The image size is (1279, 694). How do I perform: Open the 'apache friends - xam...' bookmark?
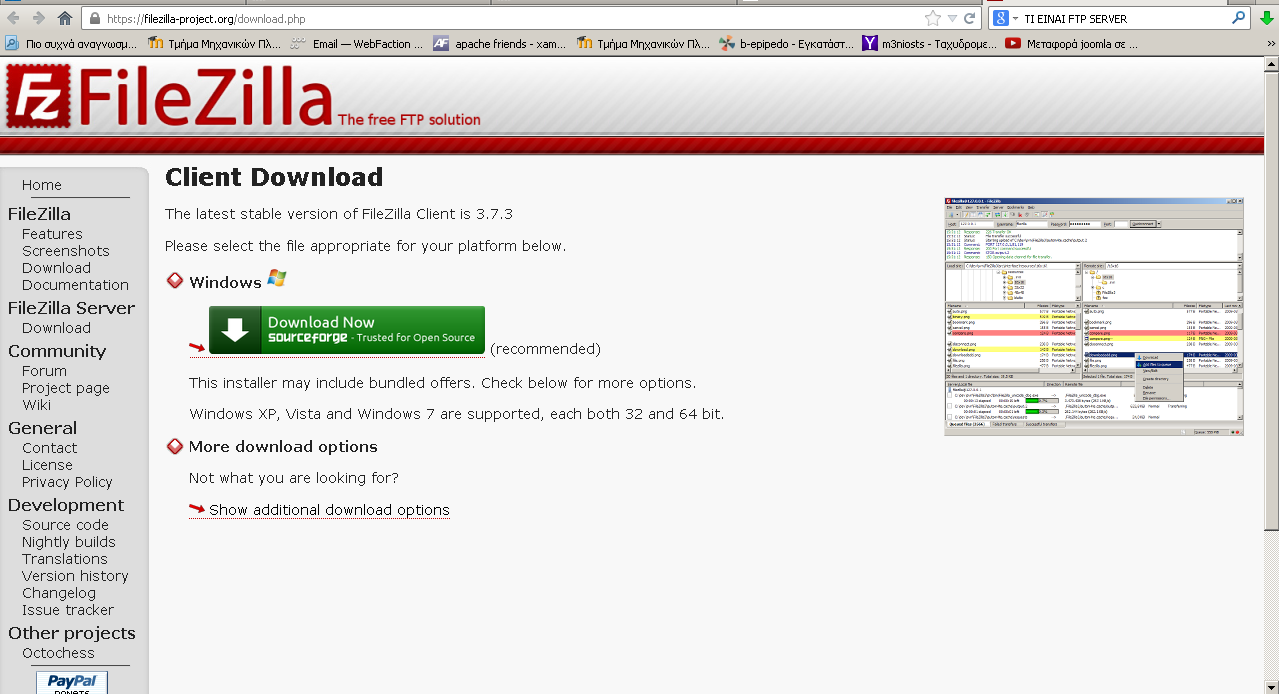(500, 43)
